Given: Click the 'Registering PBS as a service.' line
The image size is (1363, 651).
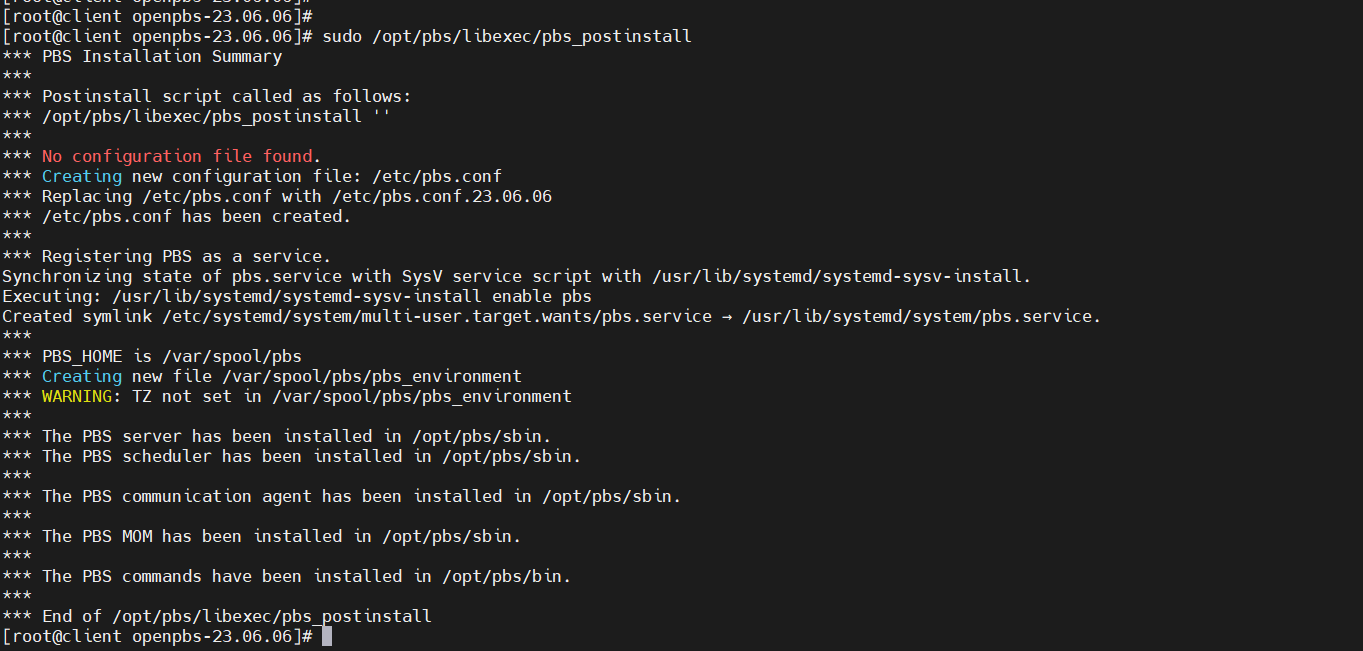Looking at the screenshot, I should (166, 256).
